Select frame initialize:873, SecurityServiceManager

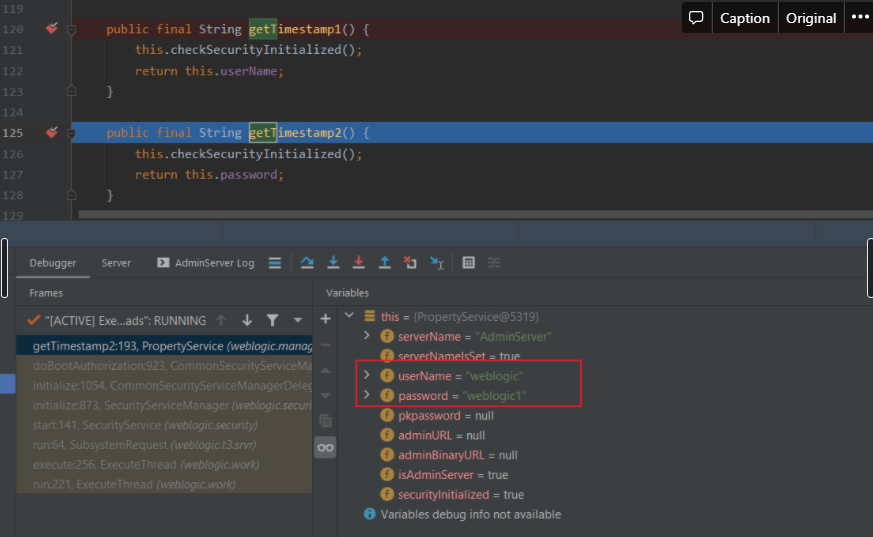coord(164,405)
